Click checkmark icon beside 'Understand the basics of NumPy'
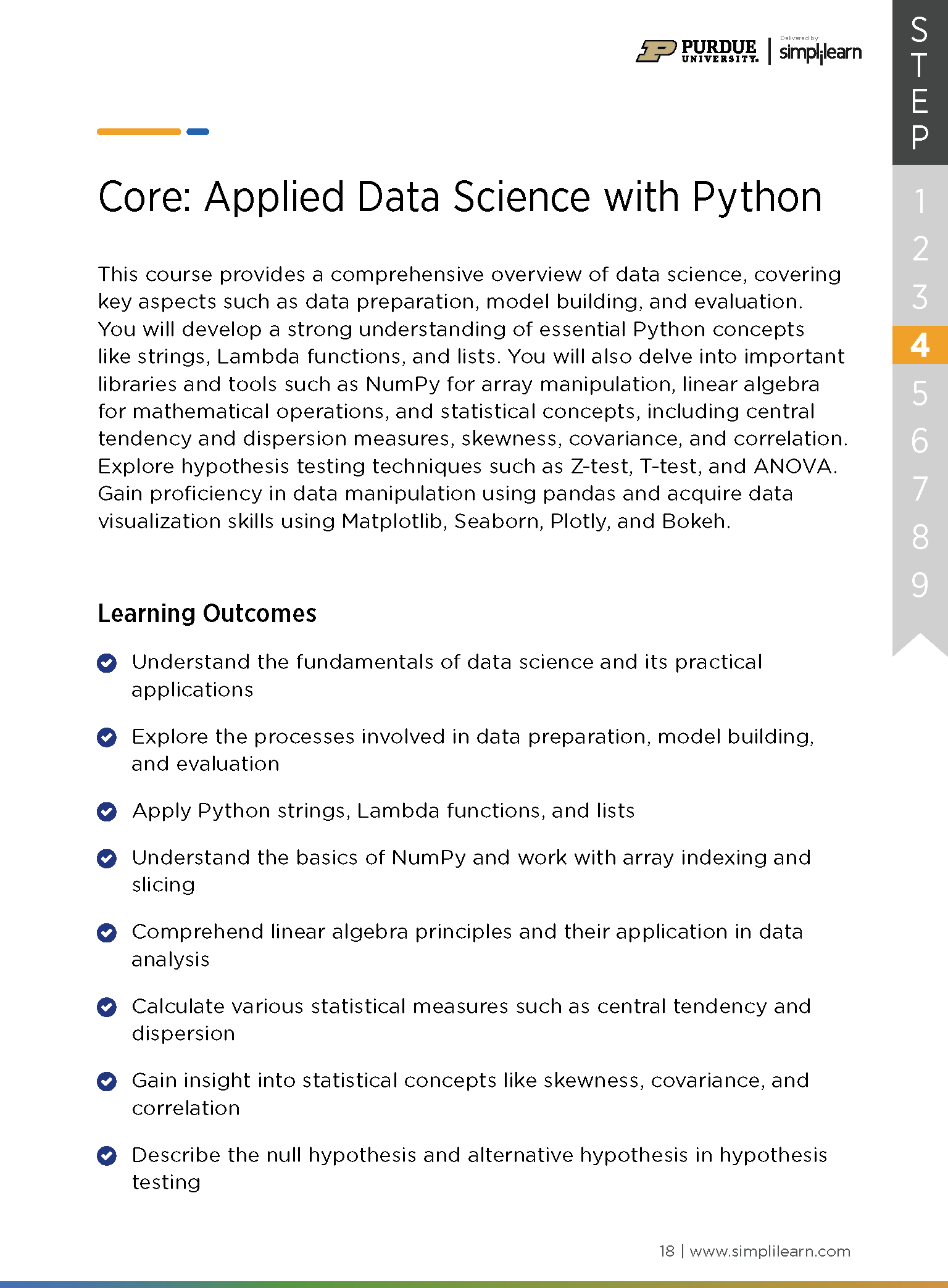This screenshot has height=1288, width=948. click(x=107, y=858)
